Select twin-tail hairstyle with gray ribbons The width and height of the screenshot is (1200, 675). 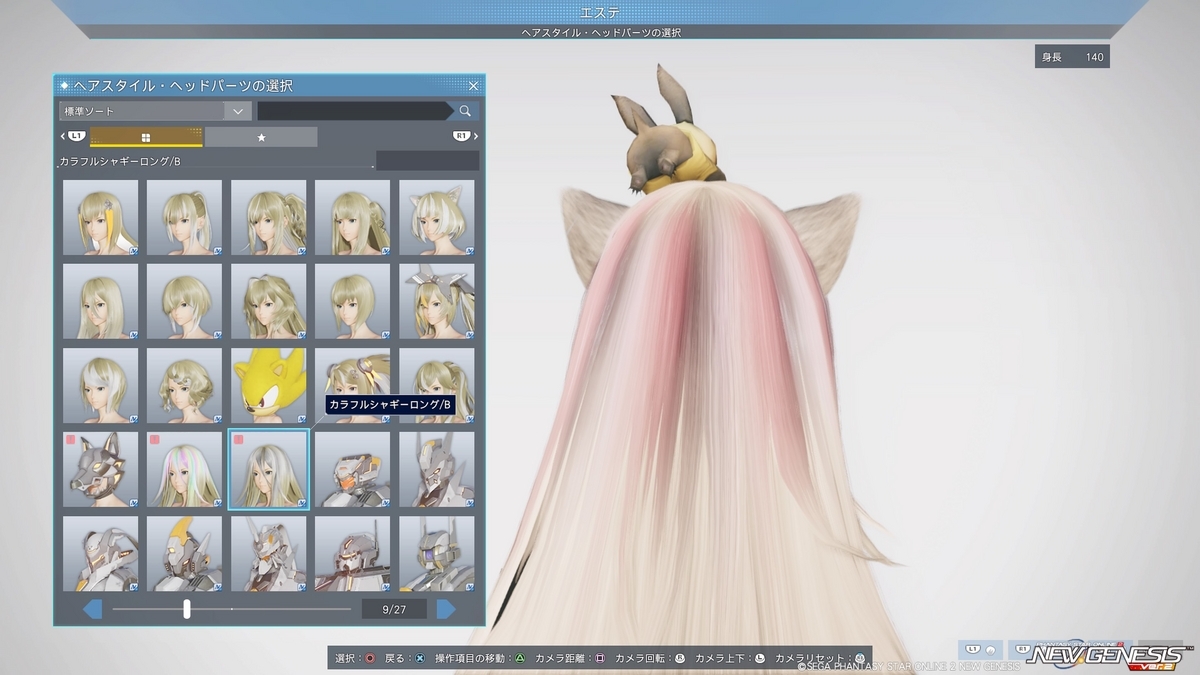point(437,301)
